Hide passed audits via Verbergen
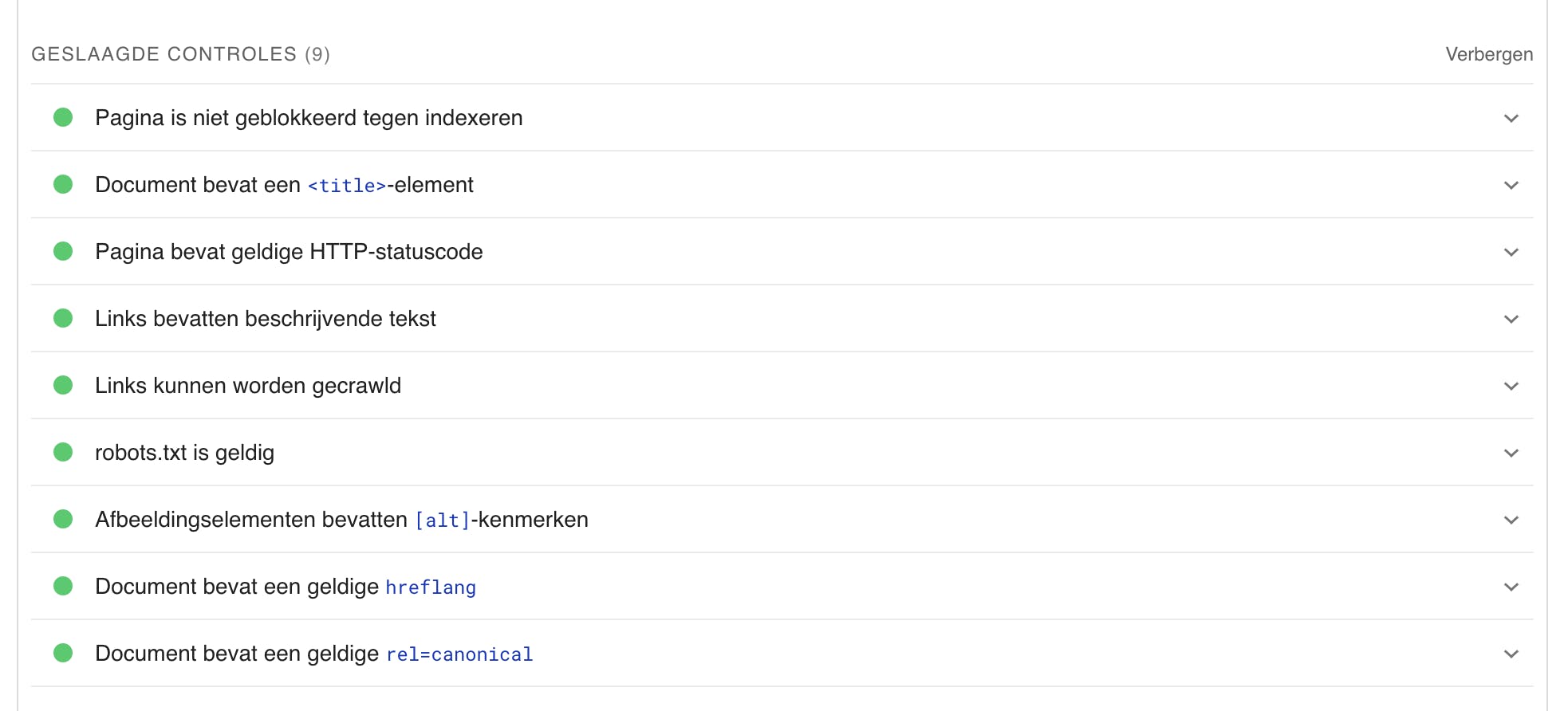The height and width of the screenshot is (711, 1568). pos(1488,54)
